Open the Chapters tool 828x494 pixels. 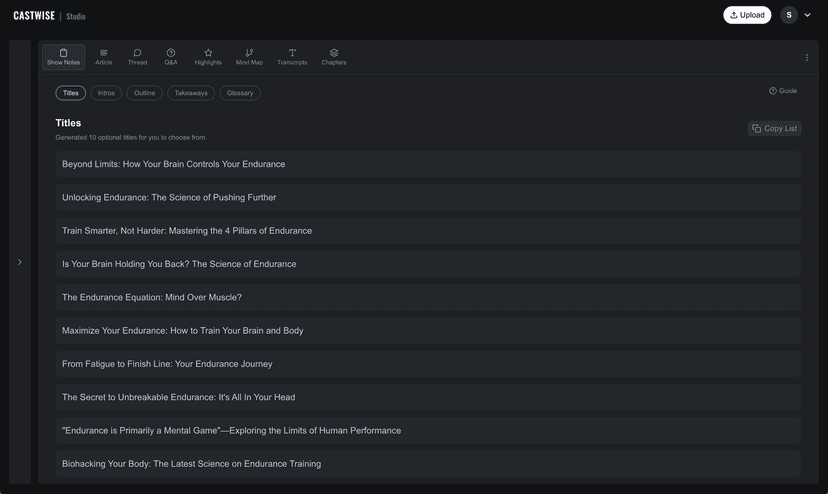click(x=334, y=57)
